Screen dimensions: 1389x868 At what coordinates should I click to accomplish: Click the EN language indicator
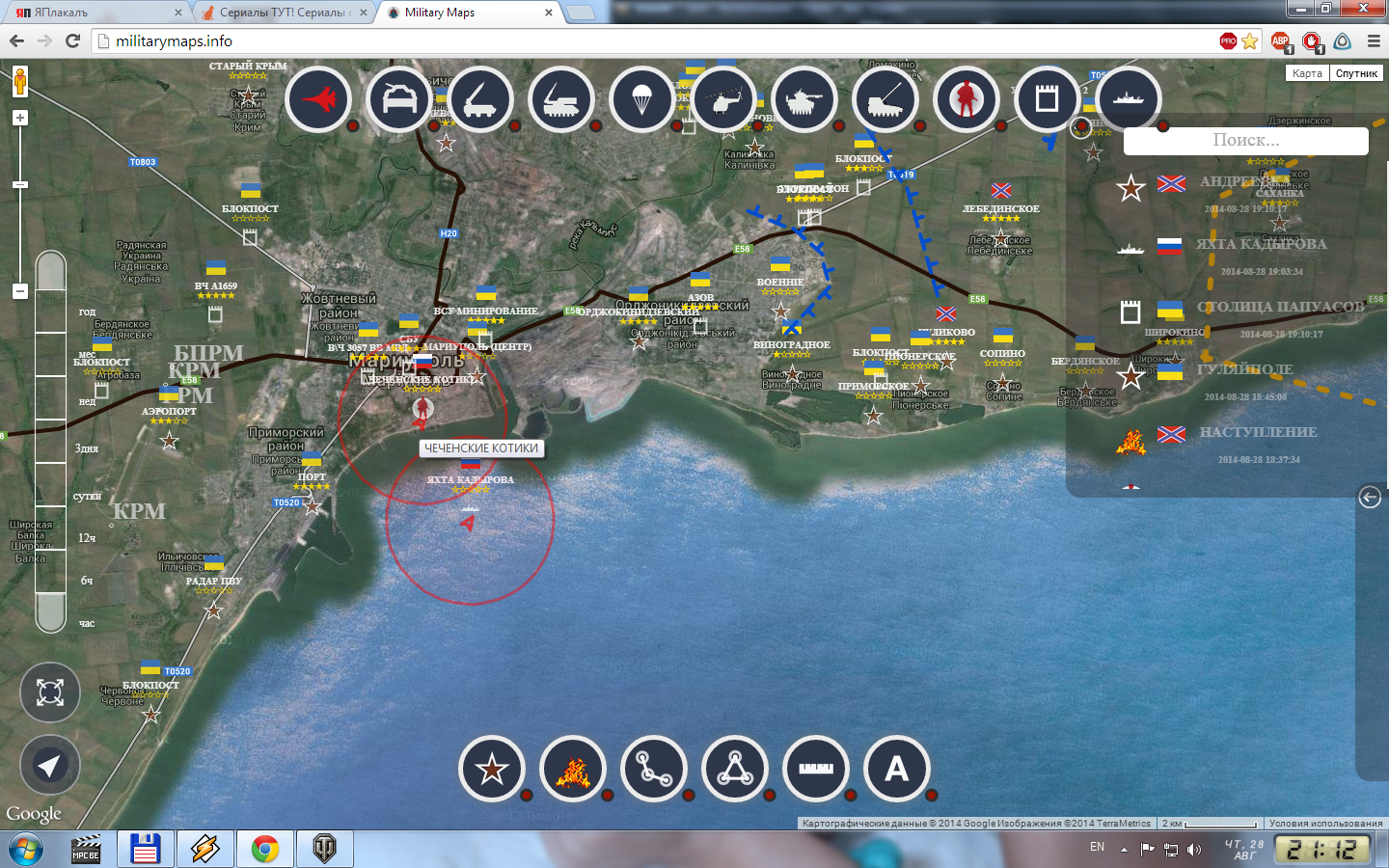1097,847
